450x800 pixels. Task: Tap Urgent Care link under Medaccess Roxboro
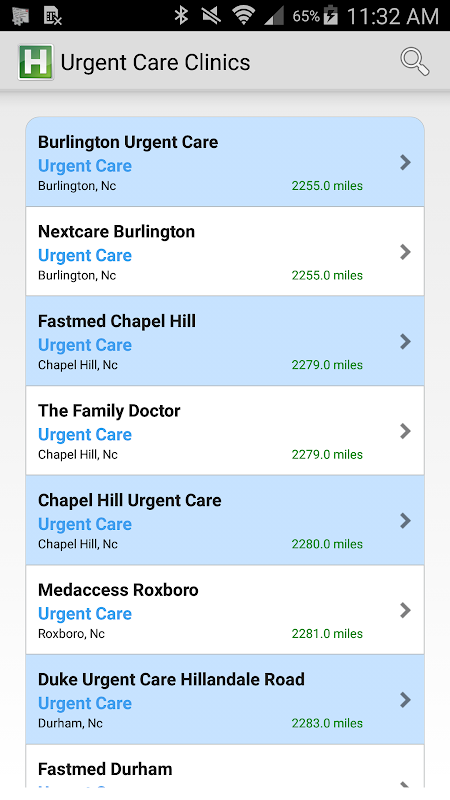(85, 614)
